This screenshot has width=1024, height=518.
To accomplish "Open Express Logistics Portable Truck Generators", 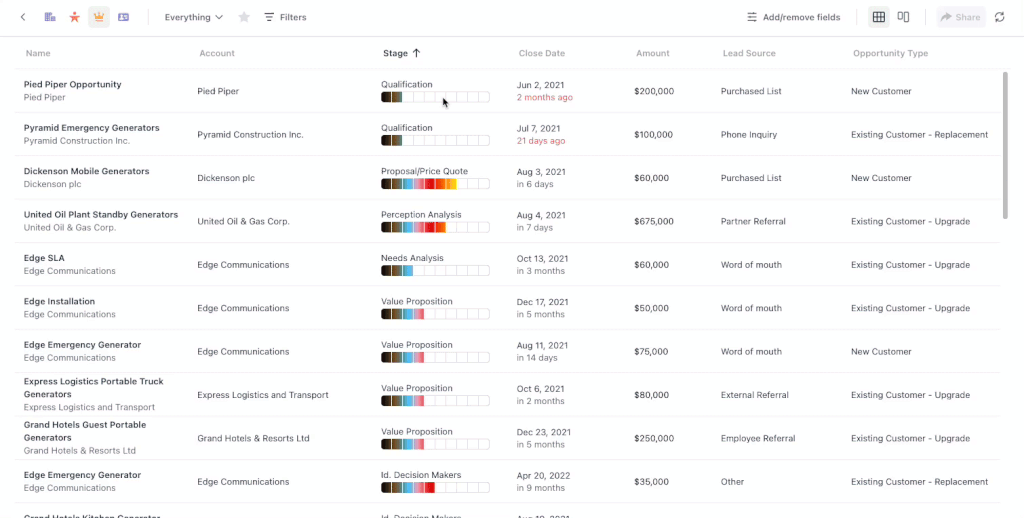I will click(93, 388).
